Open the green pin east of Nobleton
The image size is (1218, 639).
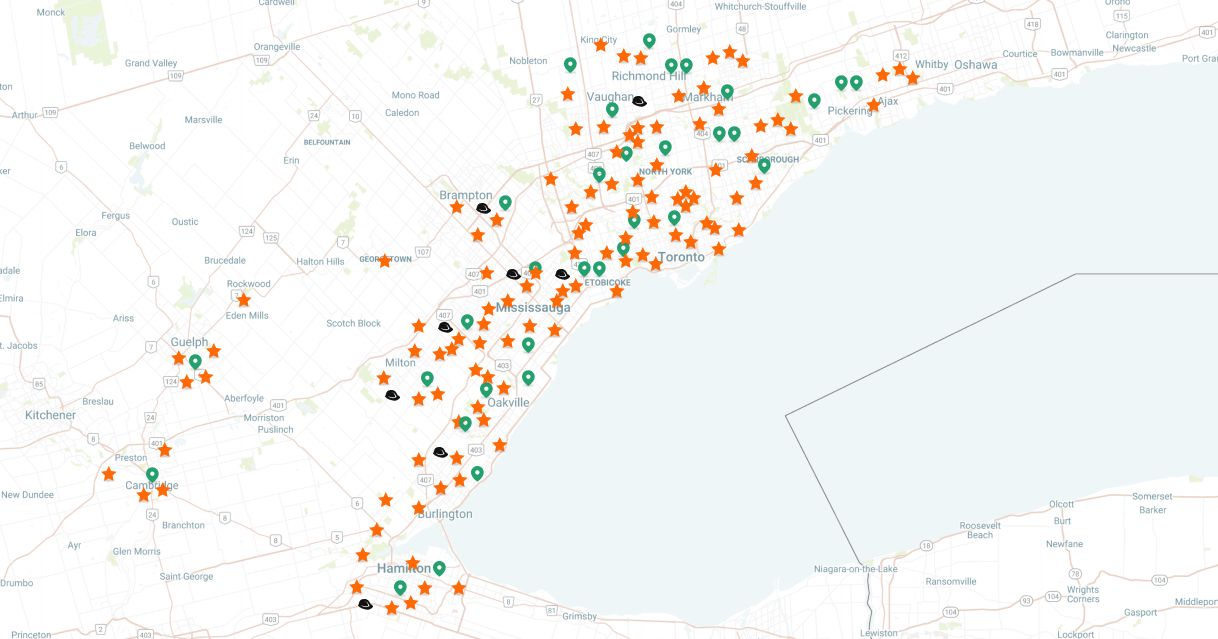[570, 64]
